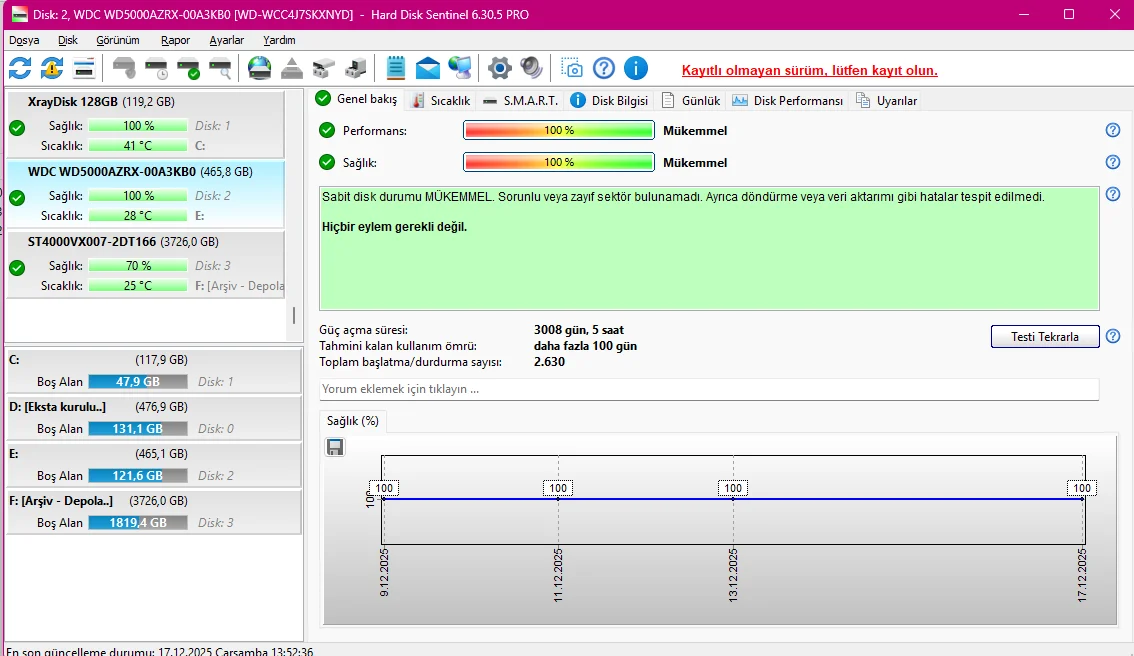Image resolution: width=1134 pixels, height=656 pixels.
Task: Open the Ayarlar menu
Action: (x=226, y=40)
